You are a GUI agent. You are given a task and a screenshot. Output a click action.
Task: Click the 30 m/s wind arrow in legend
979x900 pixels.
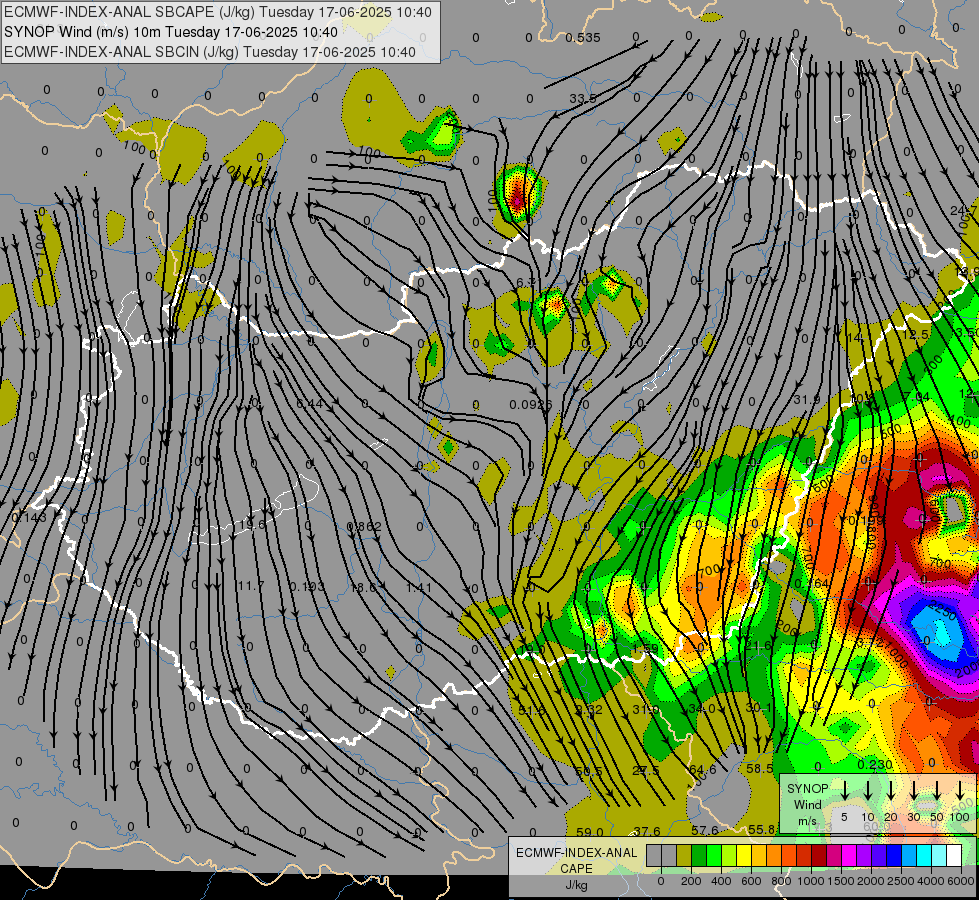913,790
